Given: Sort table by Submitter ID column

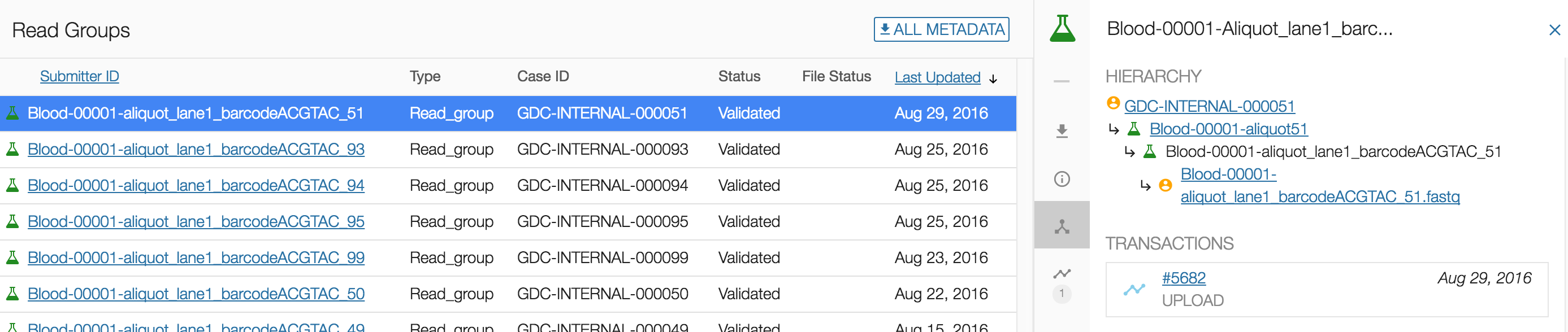Looking at the screenshot, I should 79,76.
